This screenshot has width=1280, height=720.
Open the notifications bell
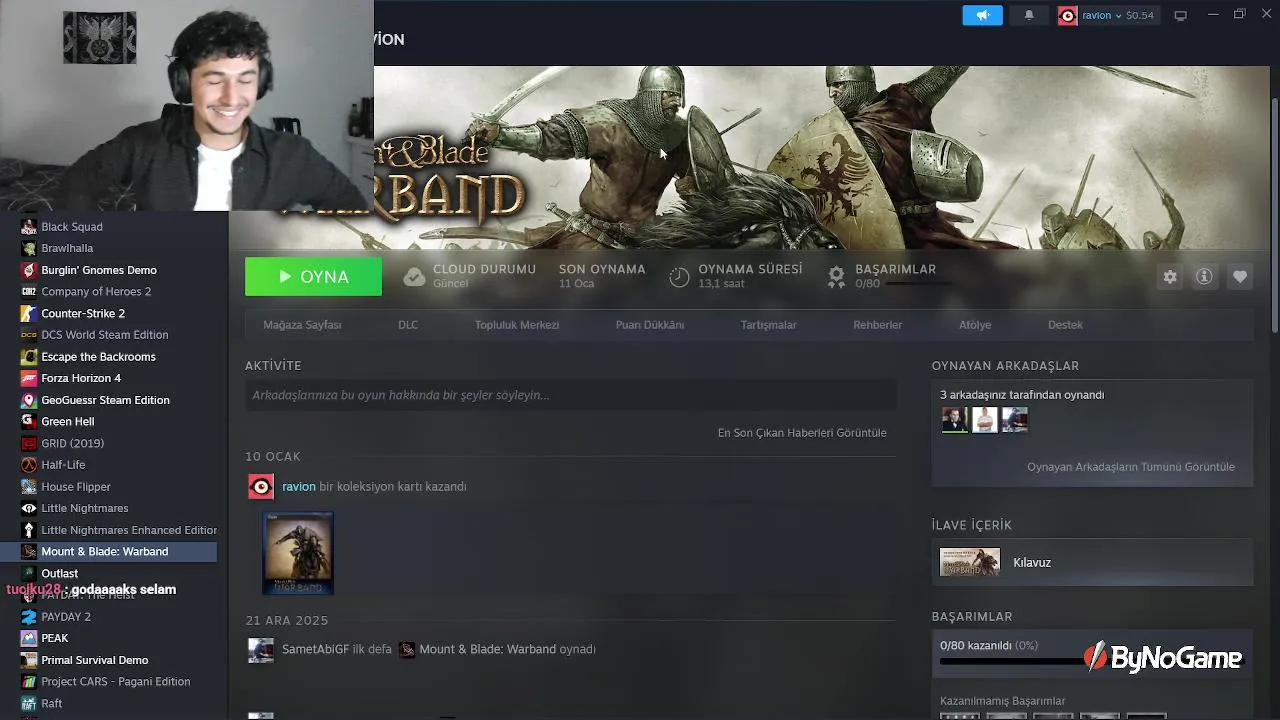coord(1029,15)
